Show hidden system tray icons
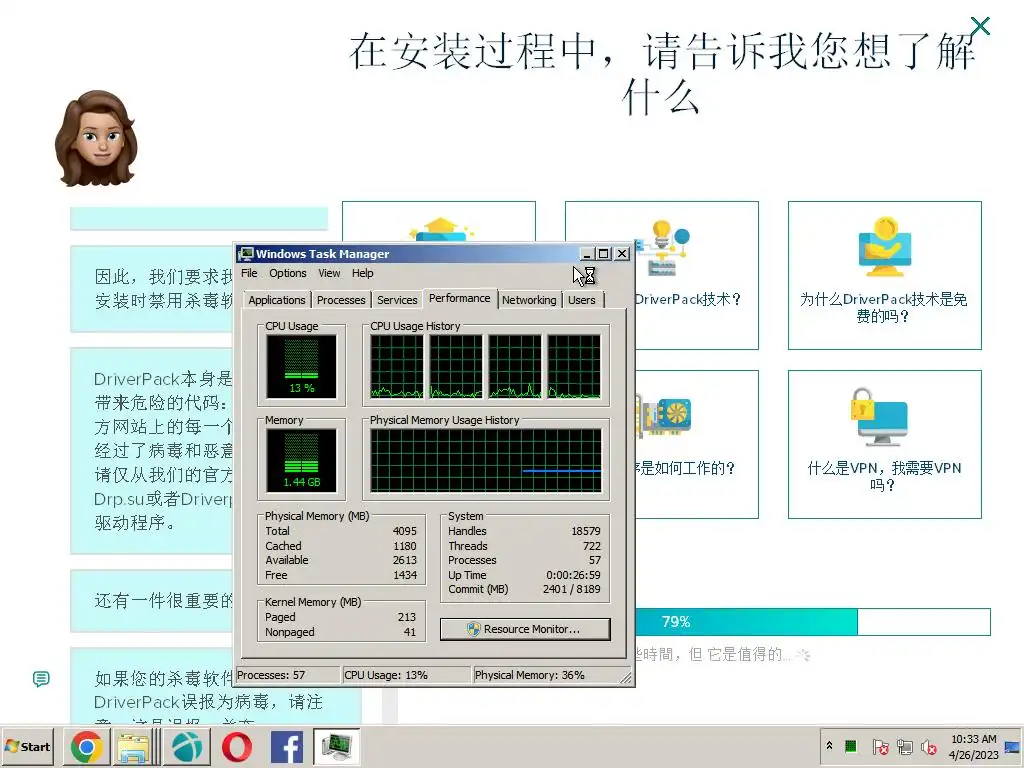 [x=829, y=746]
